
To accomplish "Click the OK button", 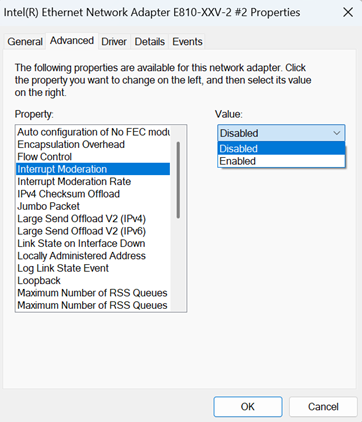I will tap(248, 406).
